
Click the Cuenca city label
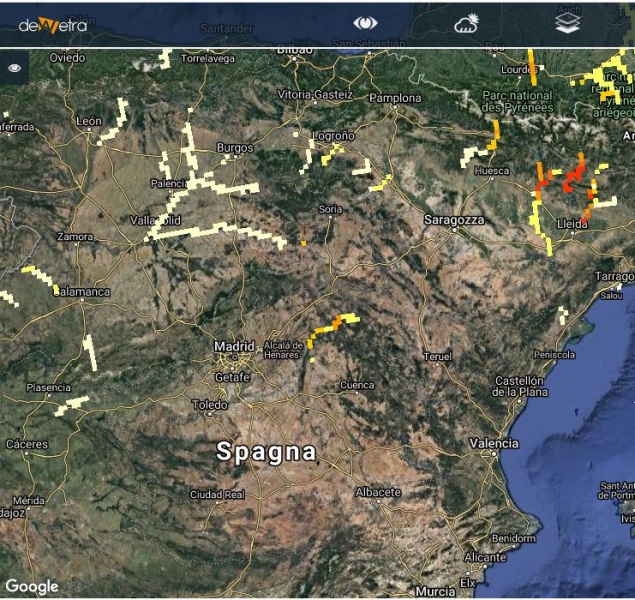357,385
